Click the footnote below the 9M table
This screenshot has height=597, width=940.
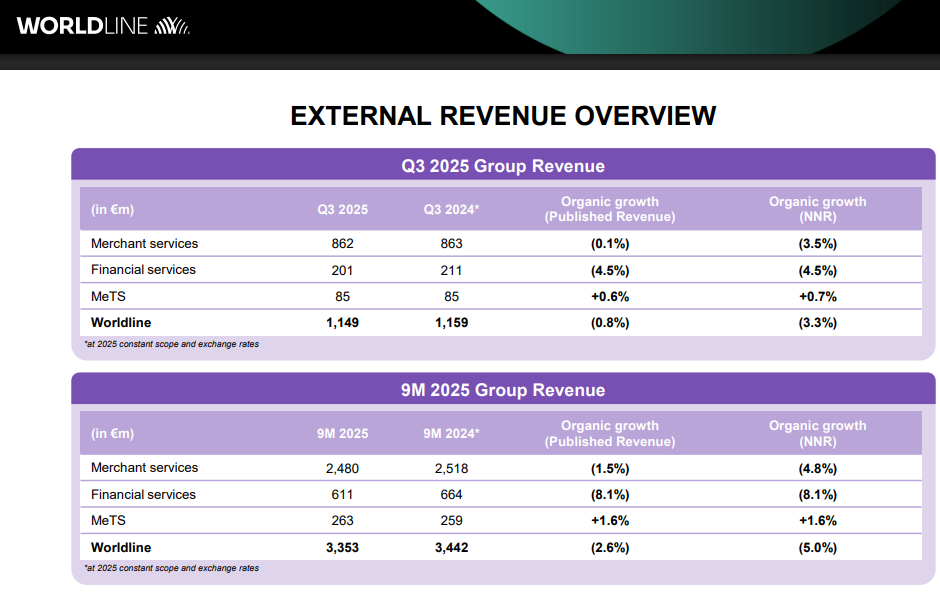[x=171, y=568]
